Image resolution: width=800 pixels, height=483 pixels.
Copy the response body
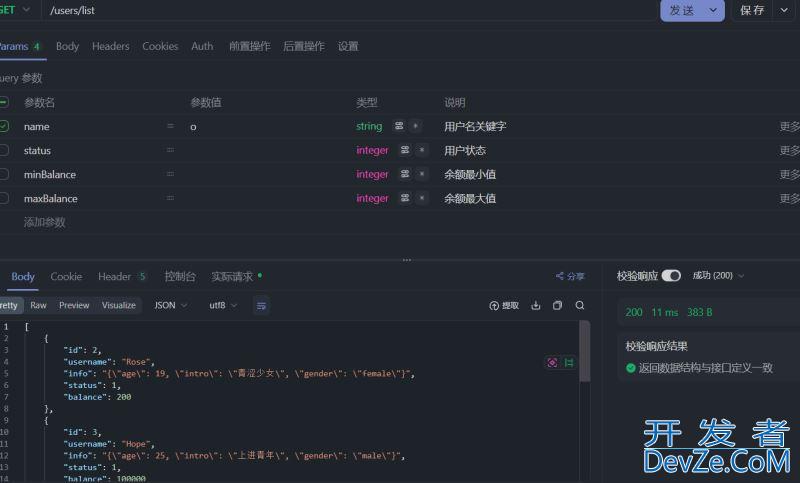pyautogui.click(x=558, y=306)
